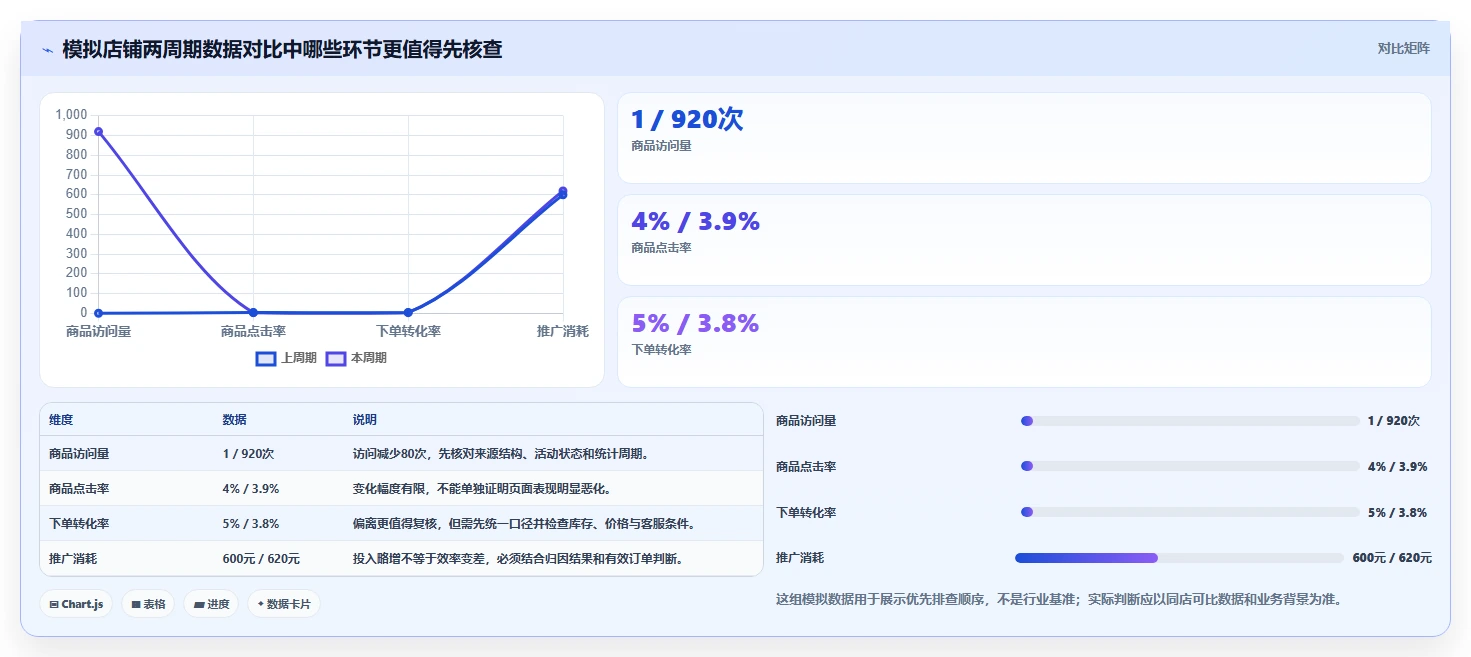Click the 推广消耗 x-axis label
1471x657 pixels.
[x=563, y=331]
